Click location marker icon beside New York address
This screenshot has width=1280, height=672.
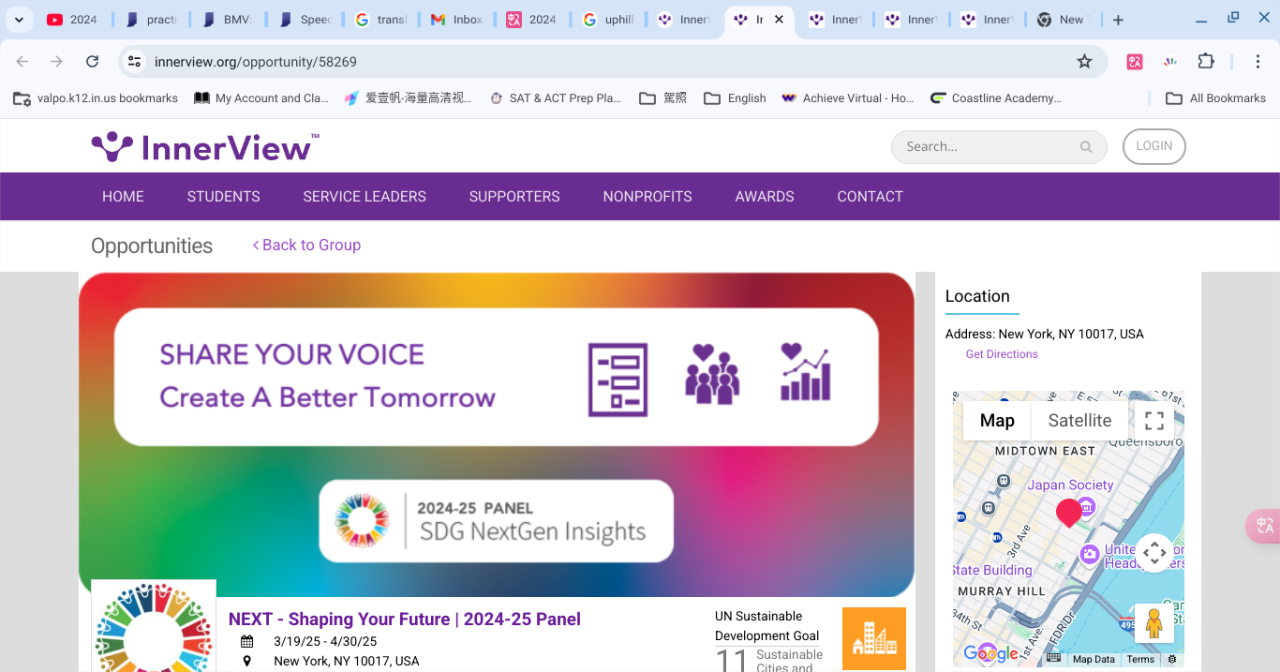click(x=247, y=661)
